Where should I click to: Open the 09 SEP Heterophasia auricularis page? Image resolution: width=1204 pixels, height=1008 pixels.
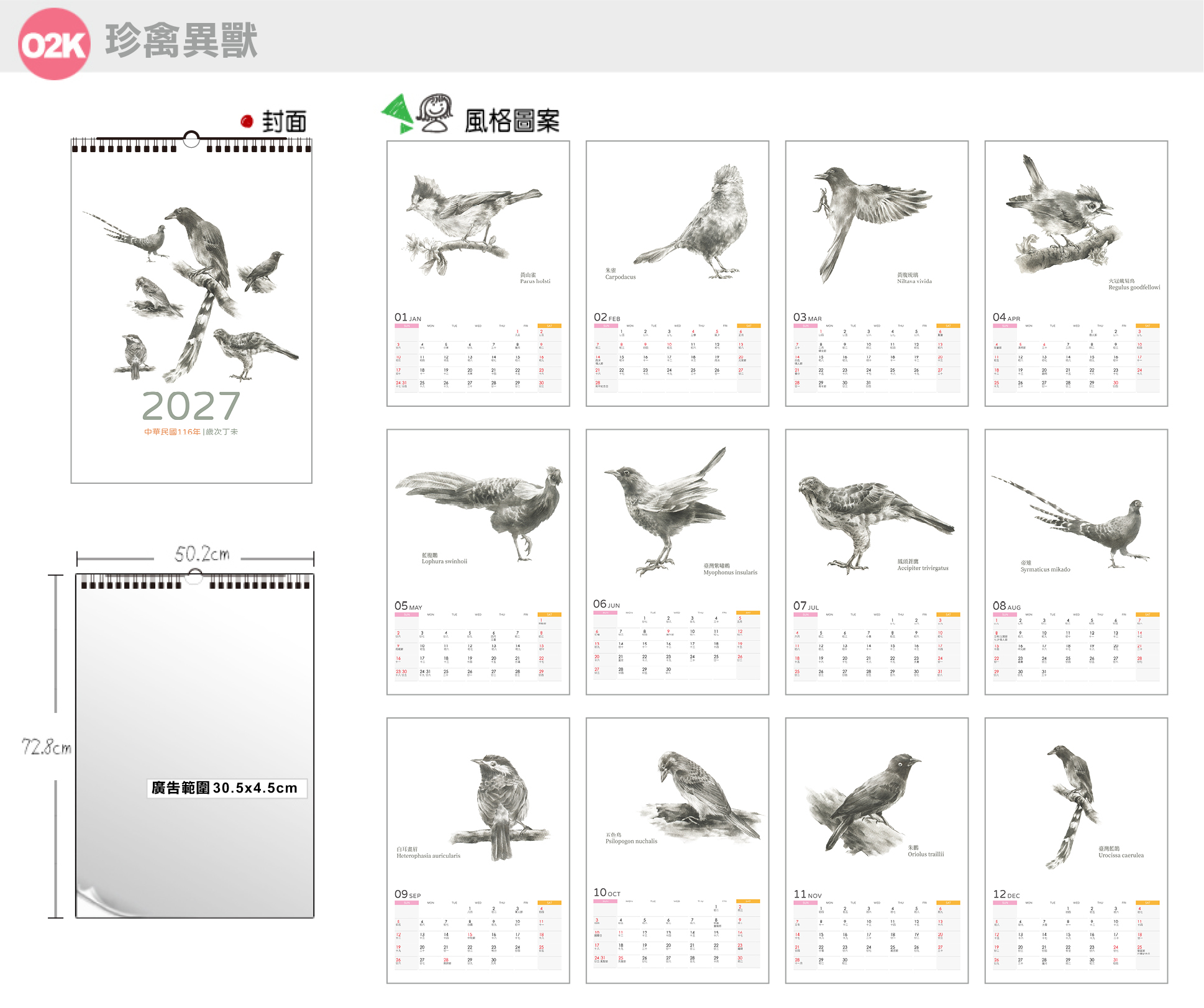pos(478,851)
